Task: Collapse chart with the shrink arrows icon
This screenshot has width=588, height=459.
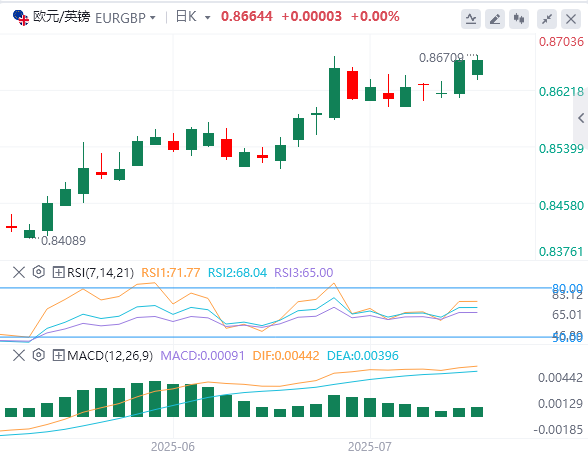Action: [547, 19]
